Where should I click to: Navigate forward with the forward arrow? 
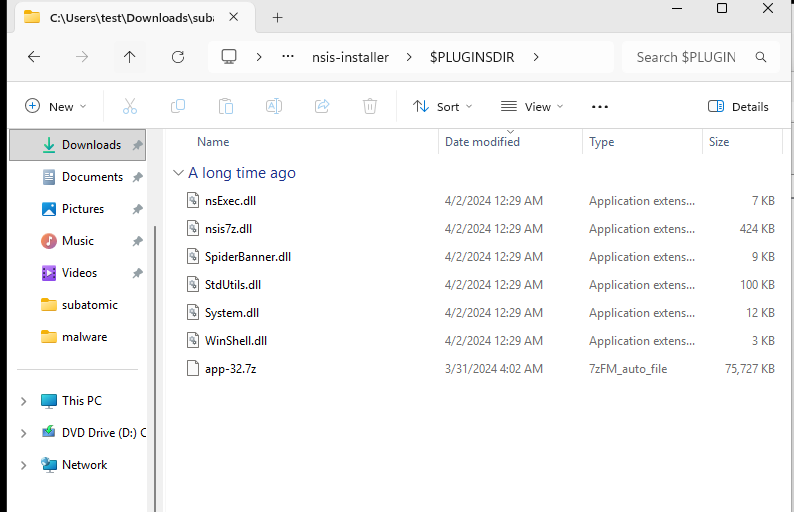click(x=82, y=57)
